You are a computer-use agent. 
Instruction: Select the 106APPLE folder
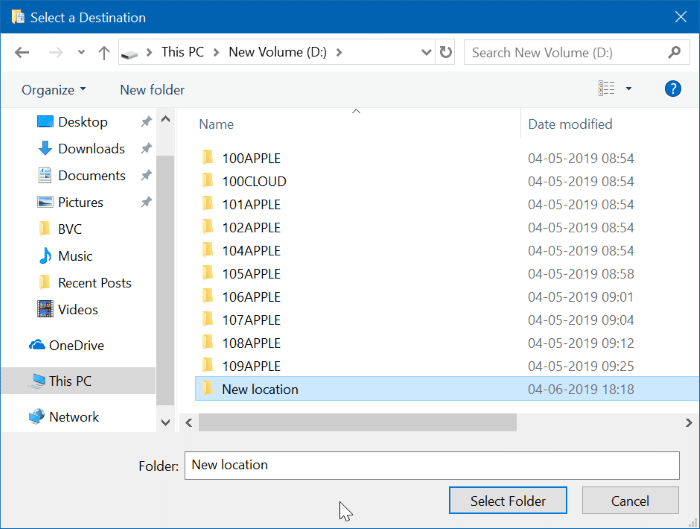tap(251, 297)
